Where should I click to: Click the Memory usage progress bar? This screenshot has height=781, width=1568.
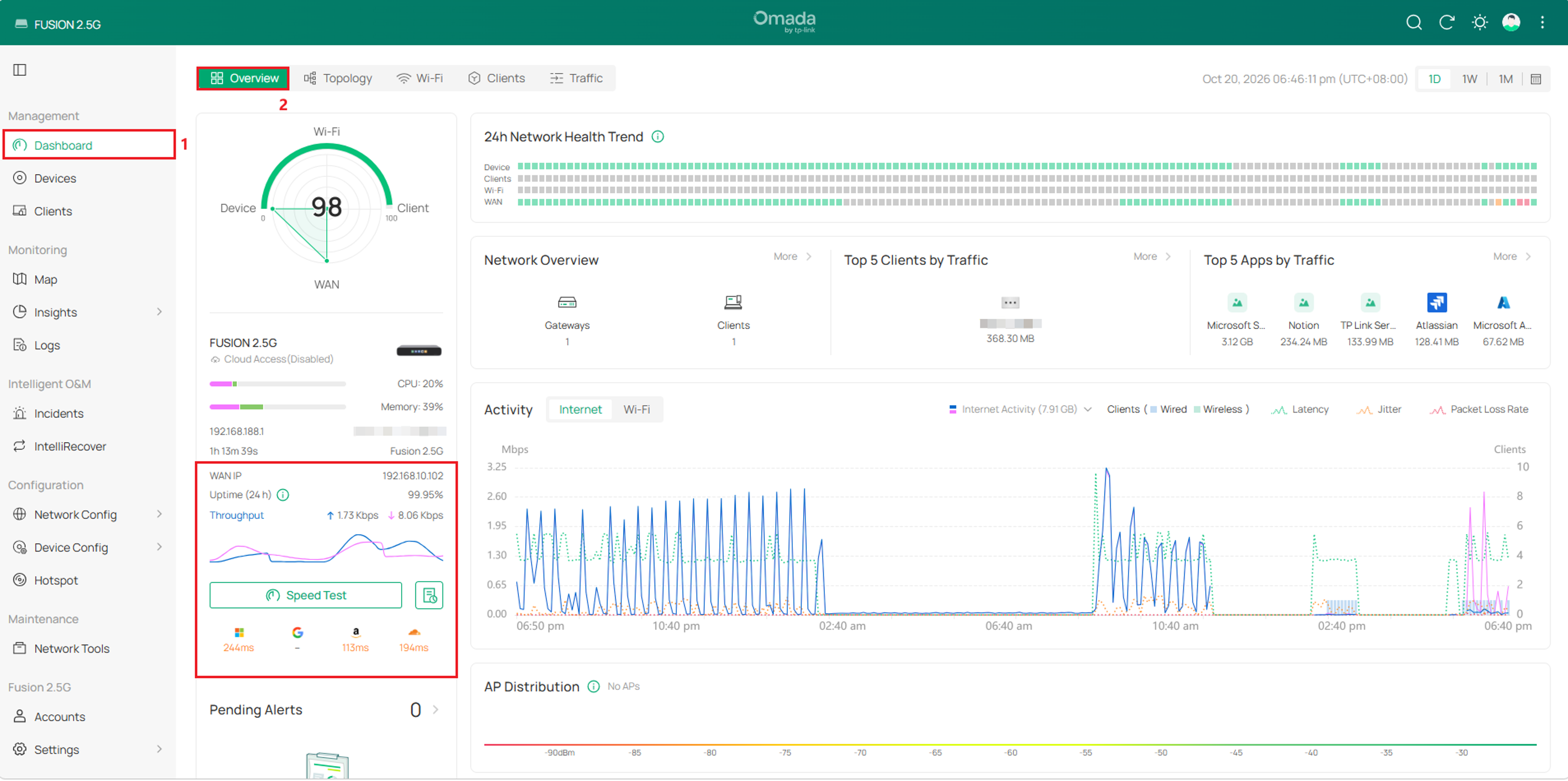pos(277,407)
